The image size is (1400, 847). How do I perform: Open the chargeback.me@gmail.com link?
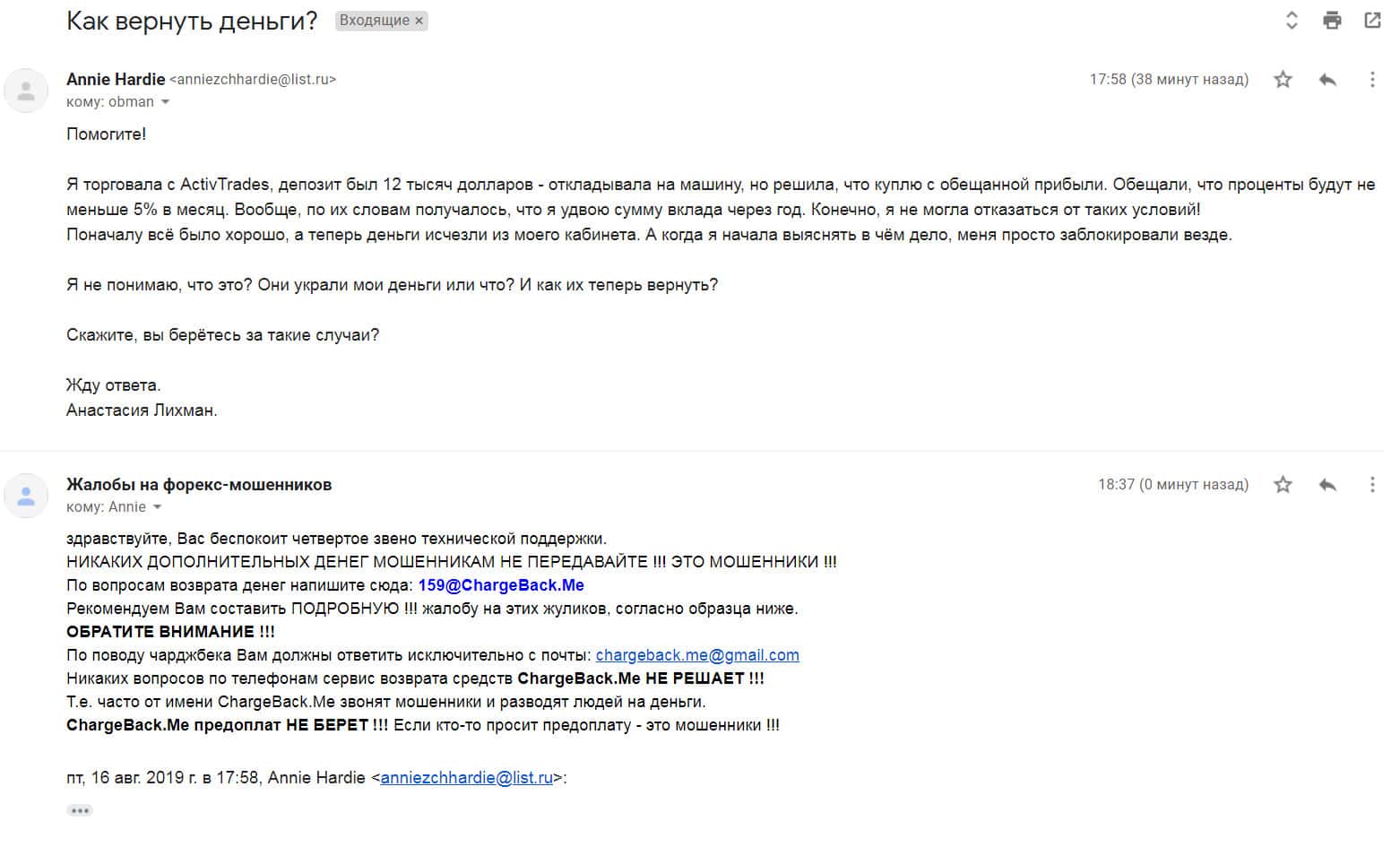coord(697,655)
